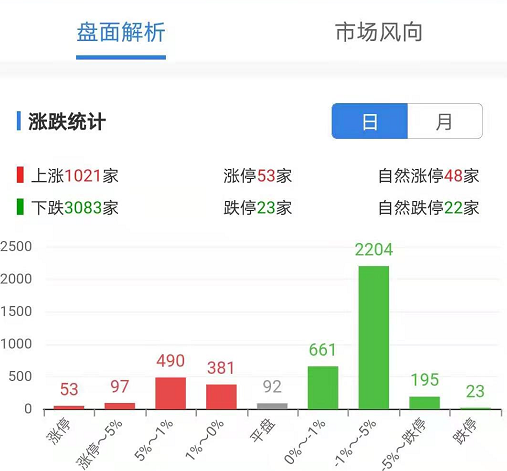Select the gray 平盘 bar labeled 92
507x471 pixels.
coord(272,406)
